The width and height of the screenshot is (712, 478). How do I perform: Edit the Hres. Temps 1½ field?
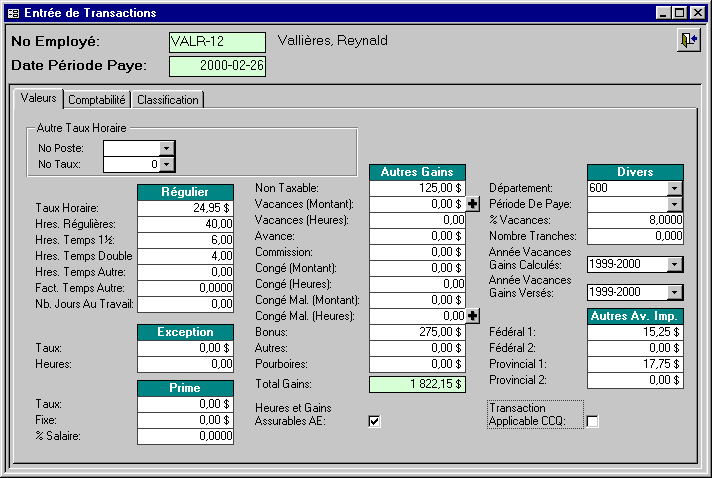185,240
